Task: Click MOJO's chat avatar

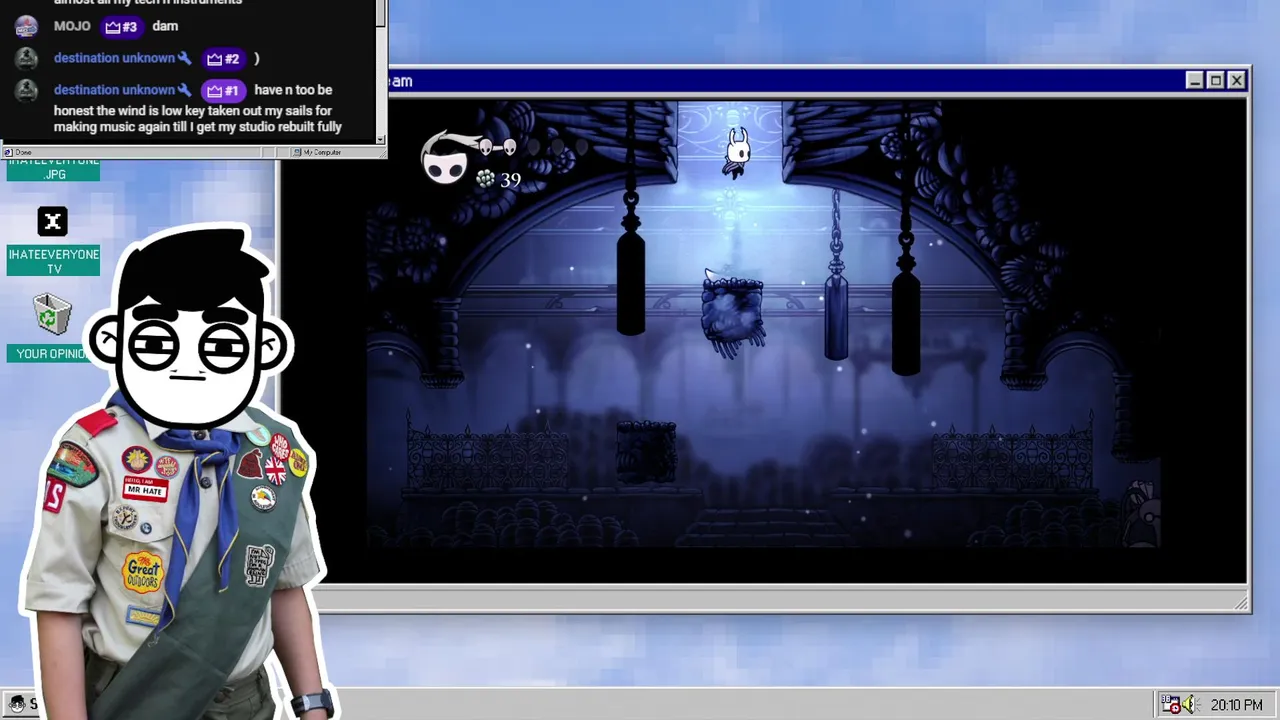Action: point(27,26)
